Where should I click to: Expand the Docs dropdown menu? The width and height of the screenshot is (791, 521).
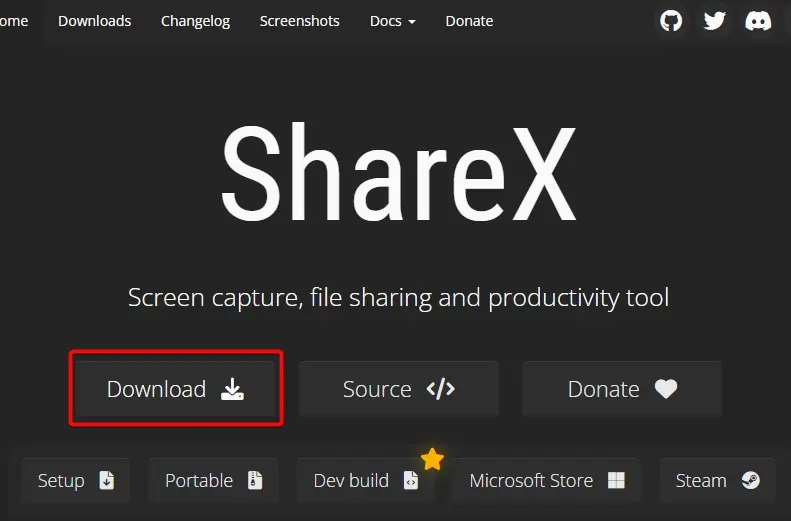[x=392, y=21]
